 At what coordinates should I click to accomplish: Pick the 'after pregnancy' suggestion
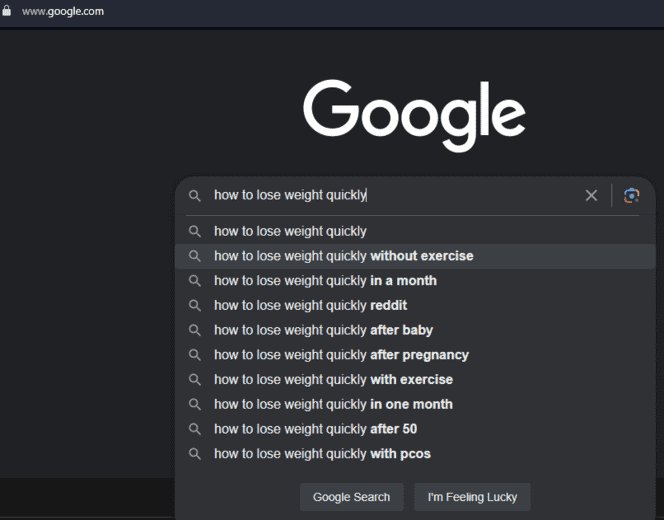[415, 355]
